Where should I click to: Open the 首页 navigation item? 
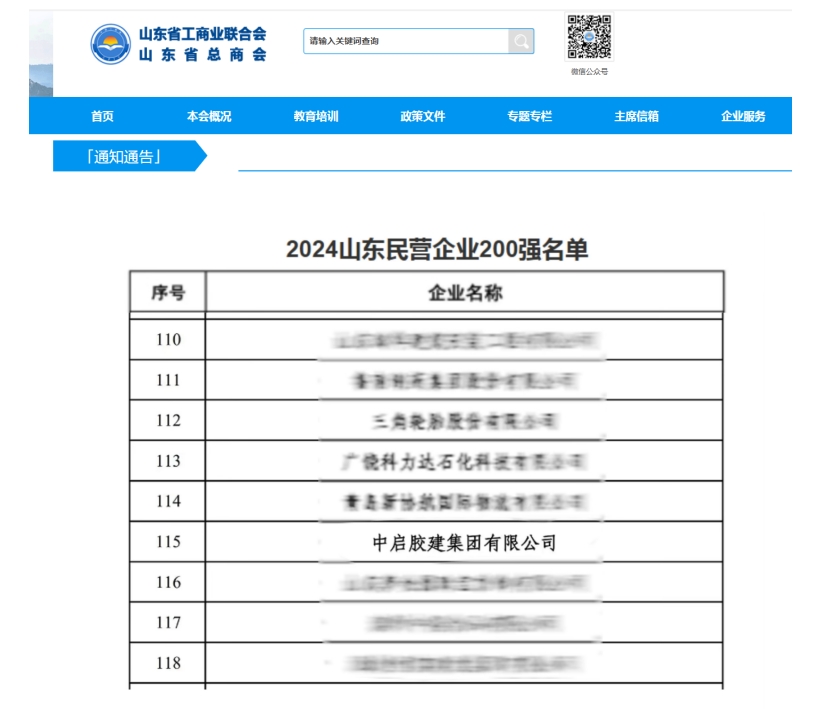[102, 116]
